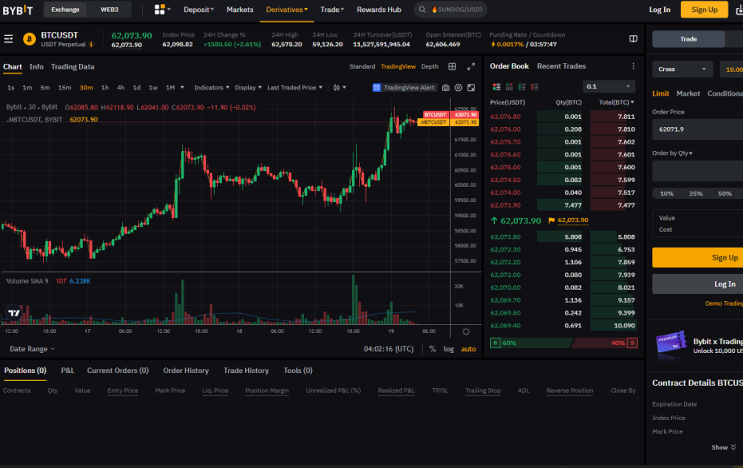Click the header Sign Up button
Image resolution: width=743 pixels, height=468 pixels.
tap(704, 9)
